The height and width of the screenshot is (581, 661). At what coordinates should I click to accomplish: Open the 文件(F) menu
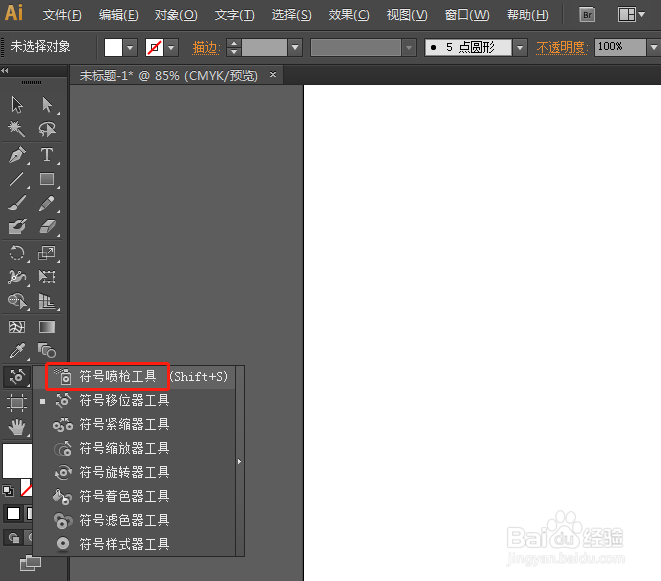(62, 15)
